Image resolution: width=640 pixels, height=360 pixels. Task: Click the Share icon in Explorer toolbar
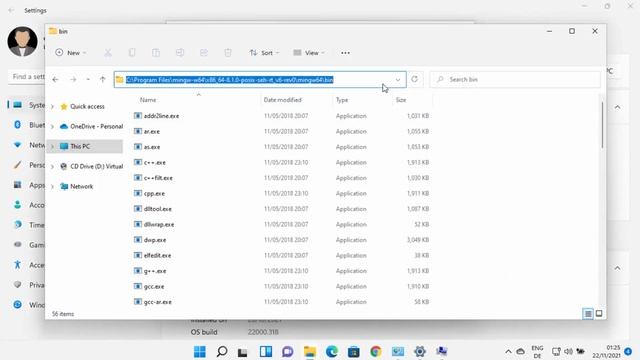(204, 53)
